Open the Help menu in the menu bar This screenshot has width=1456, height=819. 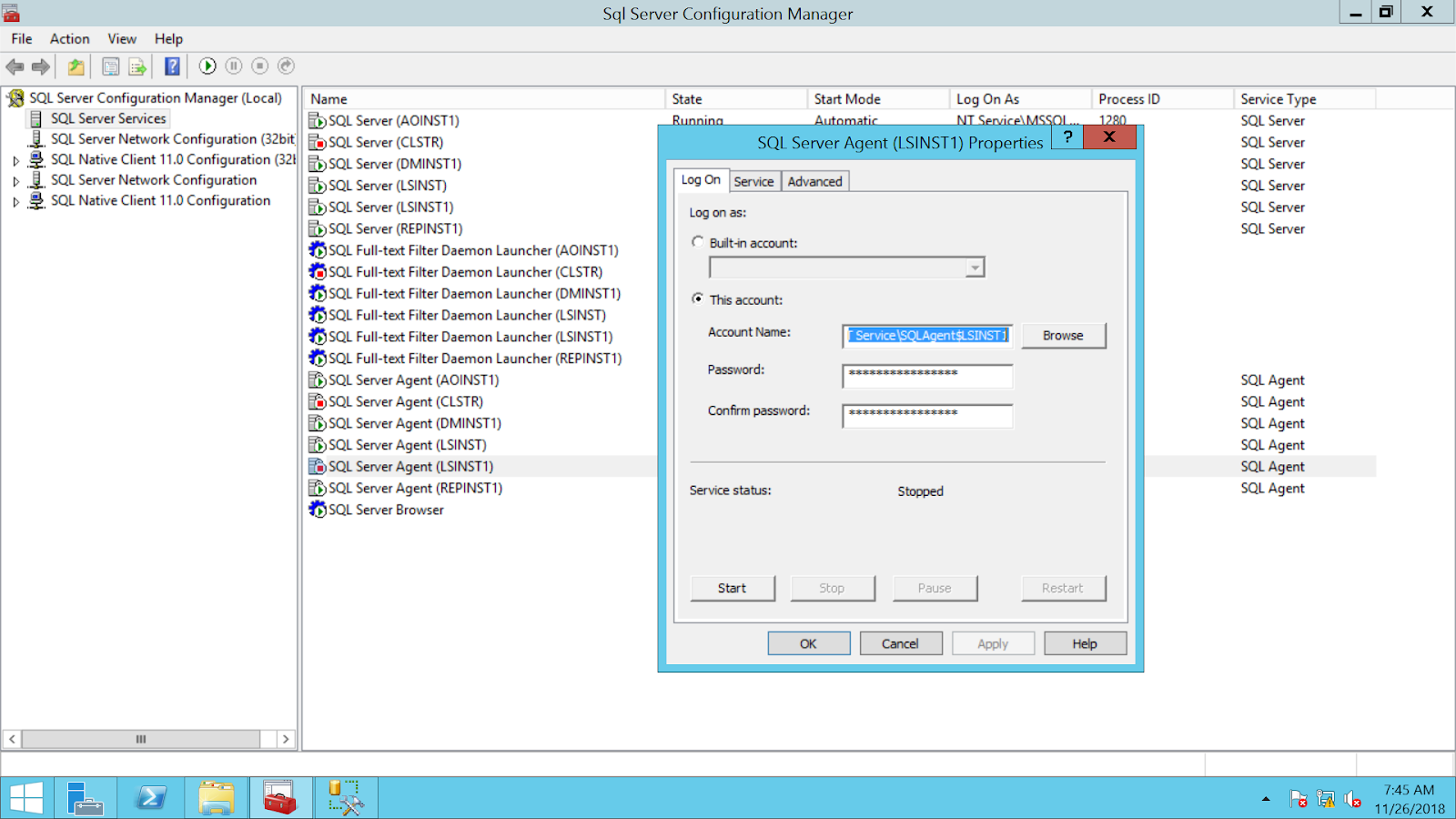coord(168,39)
